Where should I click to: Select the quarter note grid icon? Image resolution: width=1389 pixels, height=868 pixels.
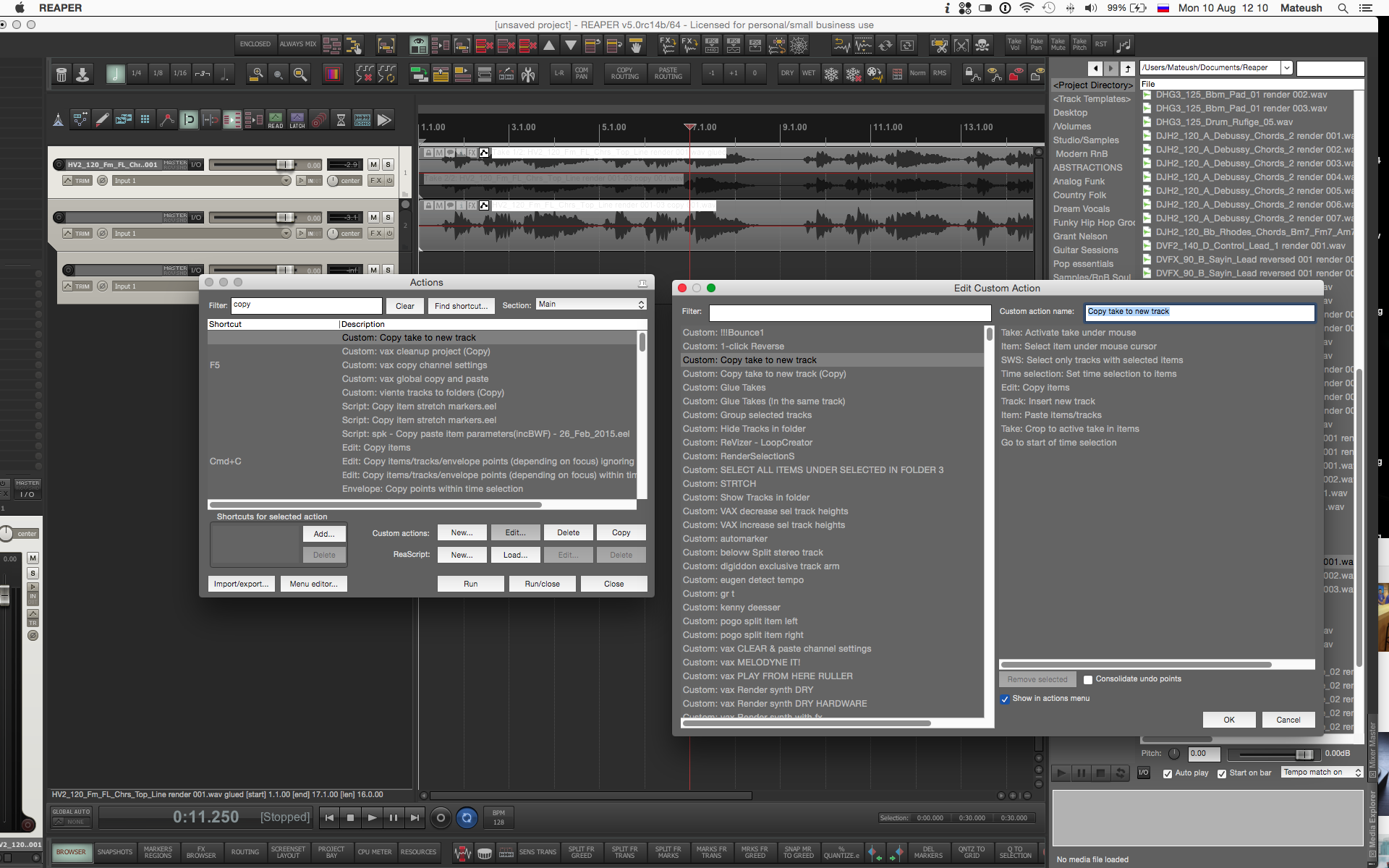click(x=115, y=74)
